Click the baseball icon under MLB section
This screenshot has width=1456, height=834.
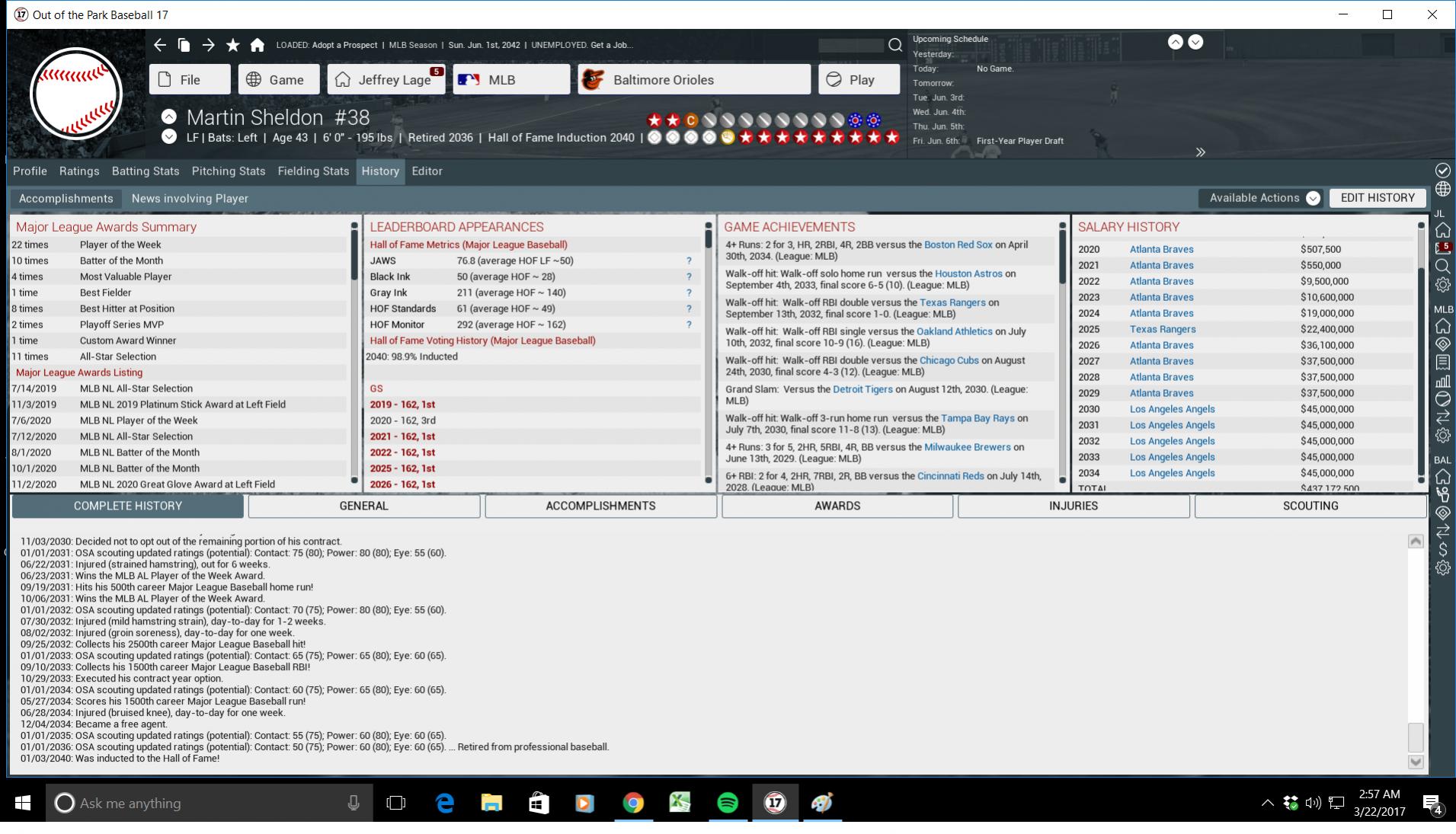coord(1442,399)
